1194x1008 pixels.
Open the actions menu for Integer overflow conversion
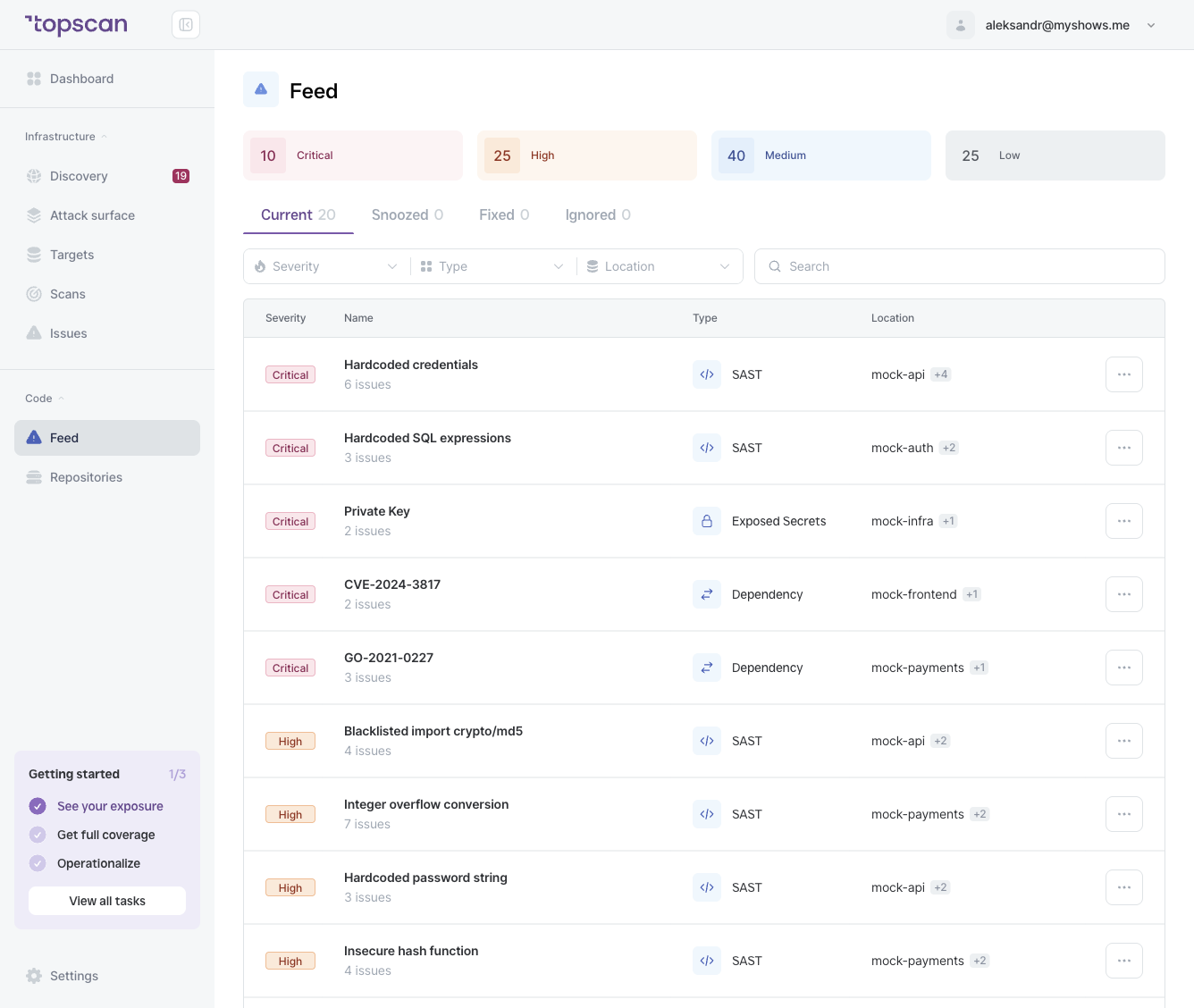point(1124,814)
